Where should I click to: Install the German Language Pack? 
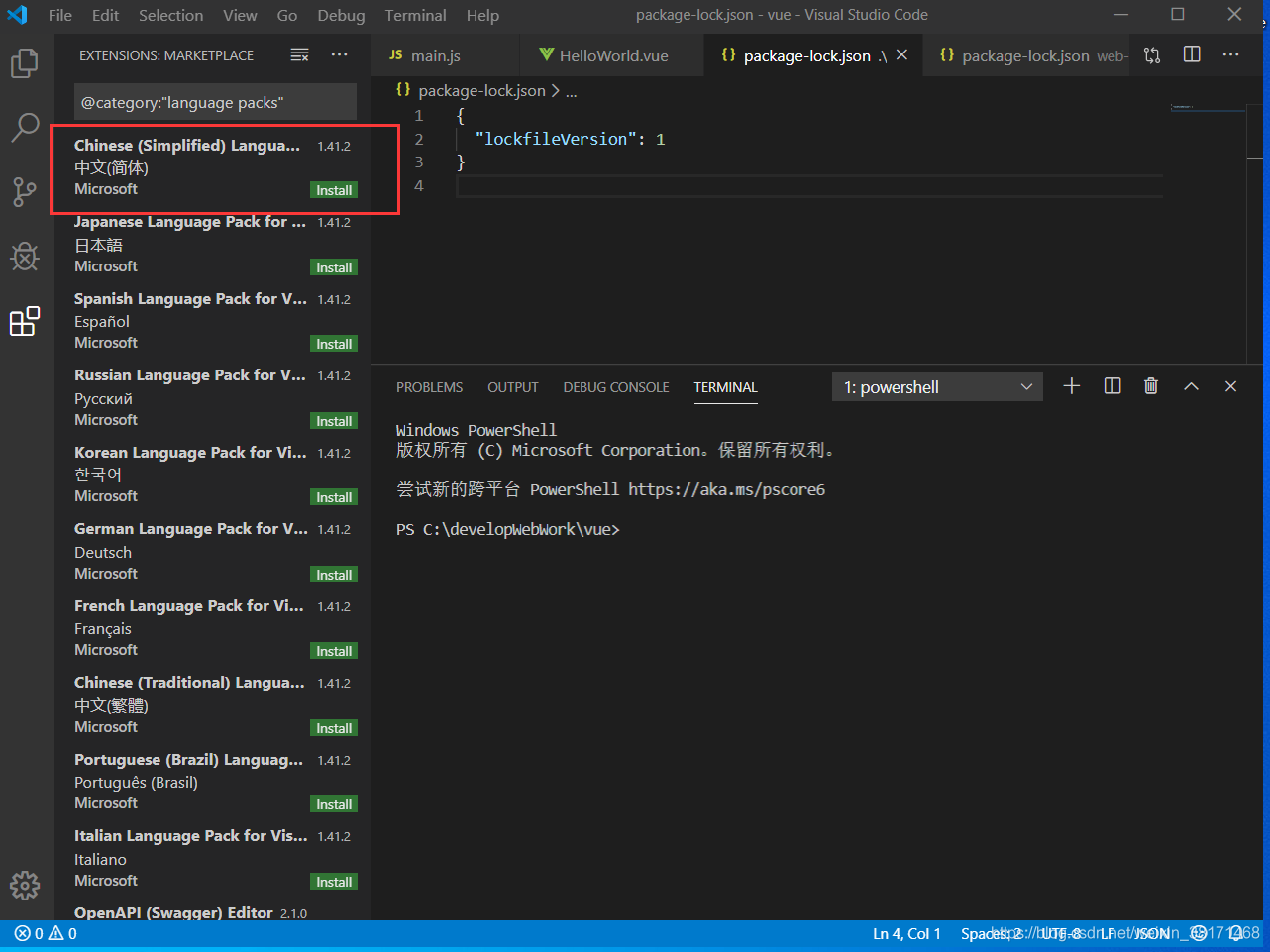334,575
